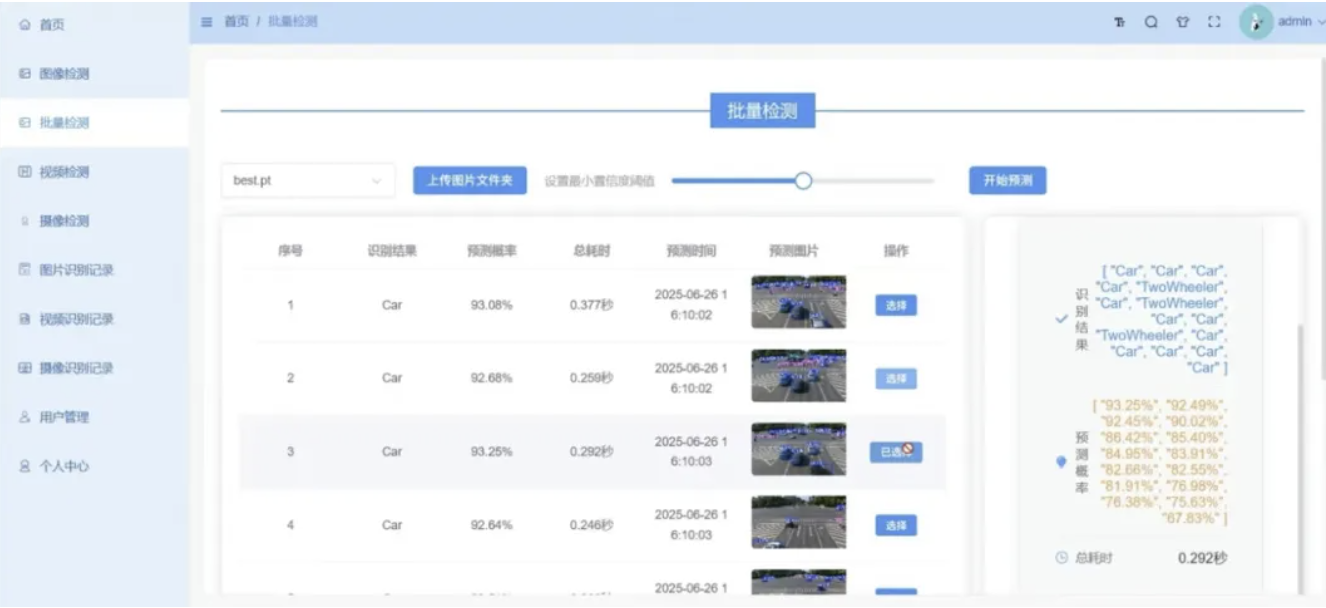
Task: Click the 92.64% probability cell
Action: point(492,525)
